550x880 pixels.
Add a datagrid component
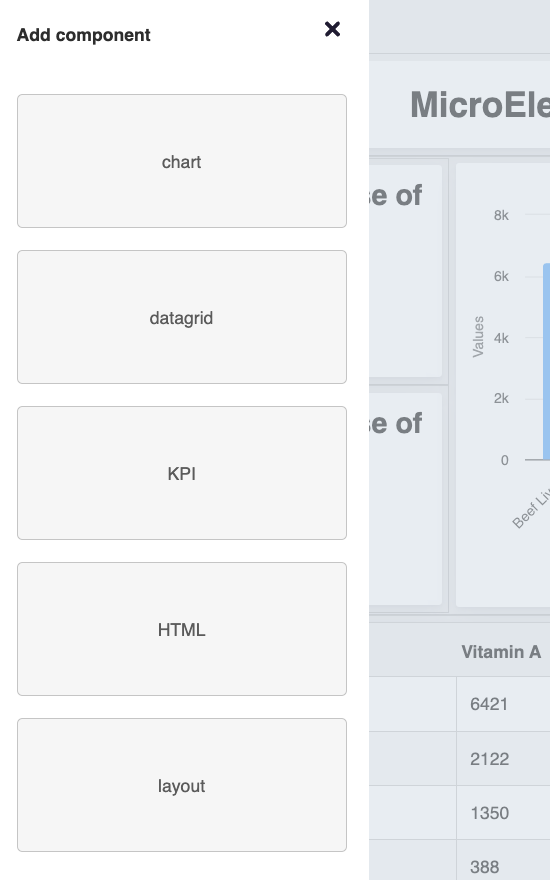182,317
